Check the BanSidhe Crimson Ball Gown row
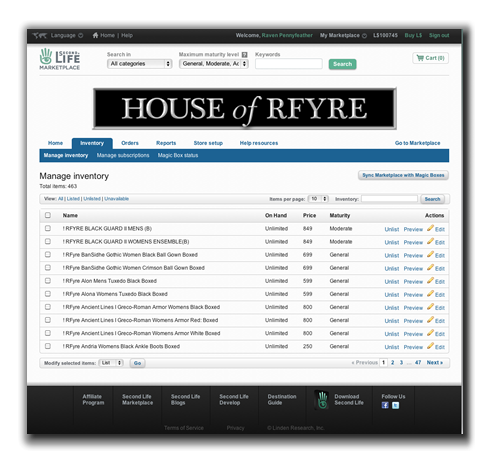Screen dimensions: 488x474 [x=48, y=267]
